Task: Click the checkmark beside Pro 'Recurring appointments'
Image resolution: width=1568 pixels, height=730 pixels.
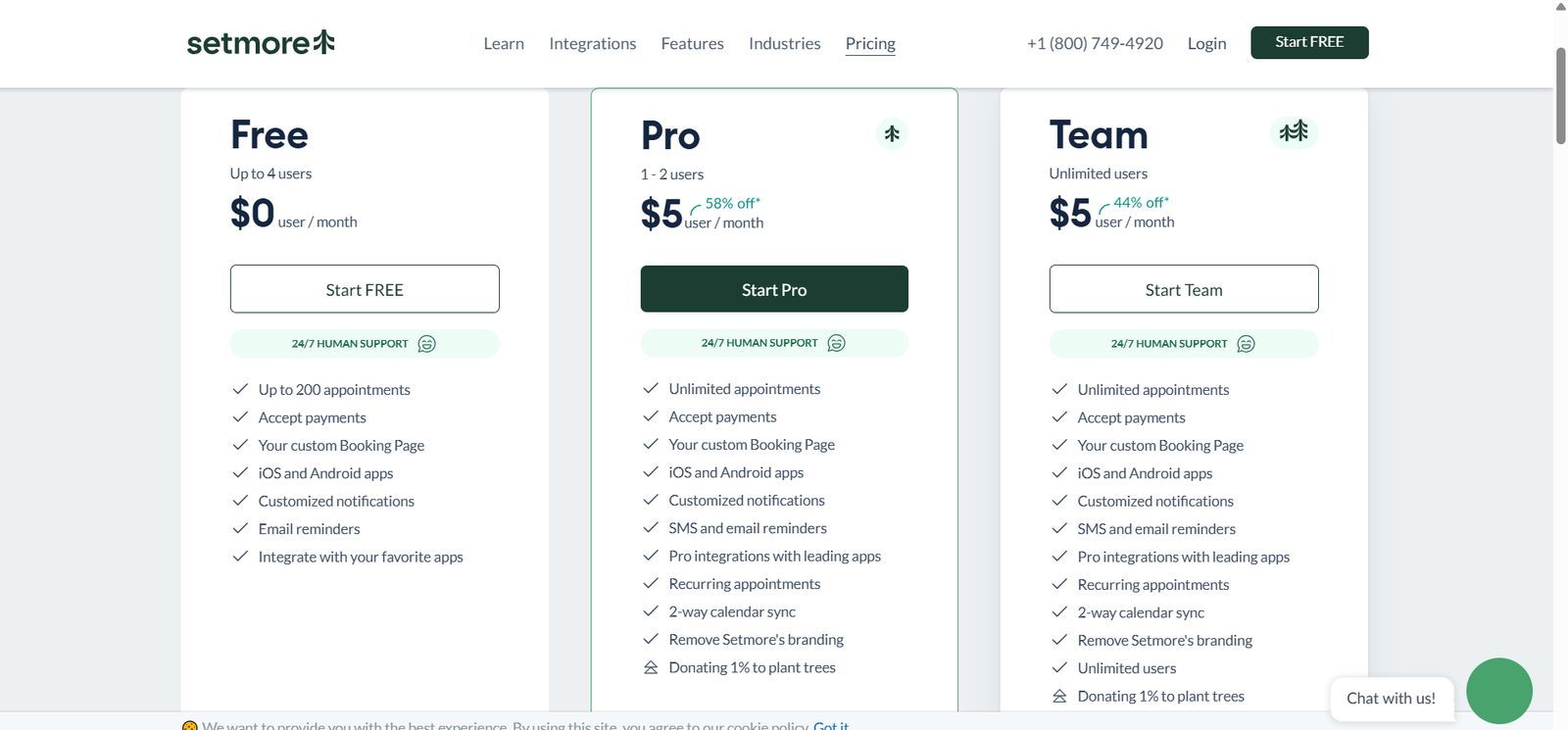Action: [x=651, y=583]
